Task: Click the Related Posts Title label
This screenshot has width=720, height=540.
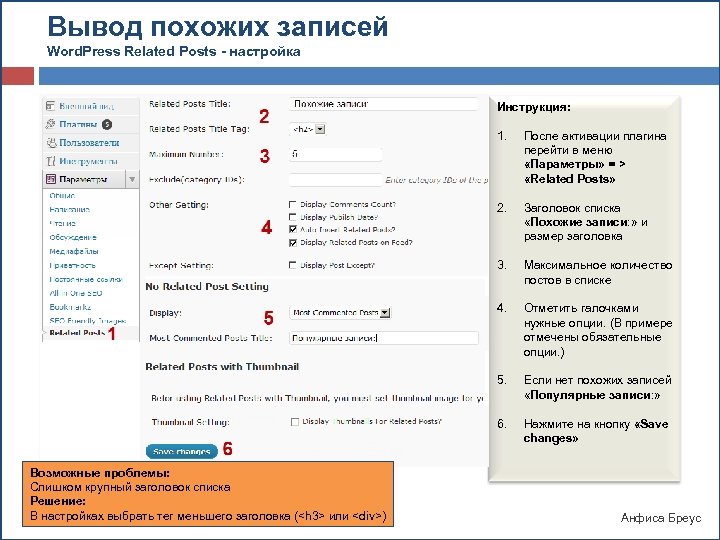Action: [190, 104]
